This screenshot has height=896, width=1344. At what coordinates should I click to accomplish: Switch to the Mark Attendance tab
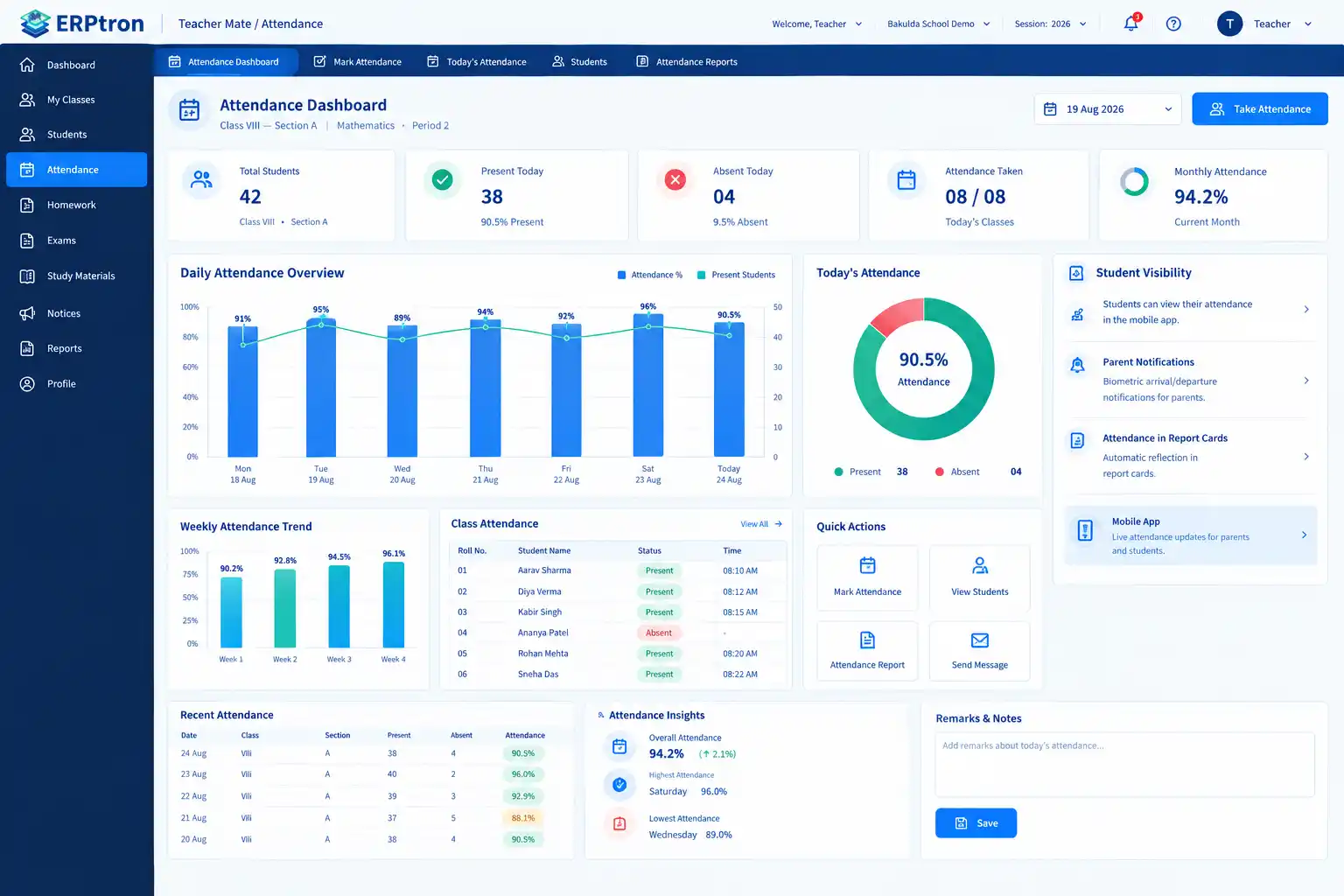click(x=358, y=62)
